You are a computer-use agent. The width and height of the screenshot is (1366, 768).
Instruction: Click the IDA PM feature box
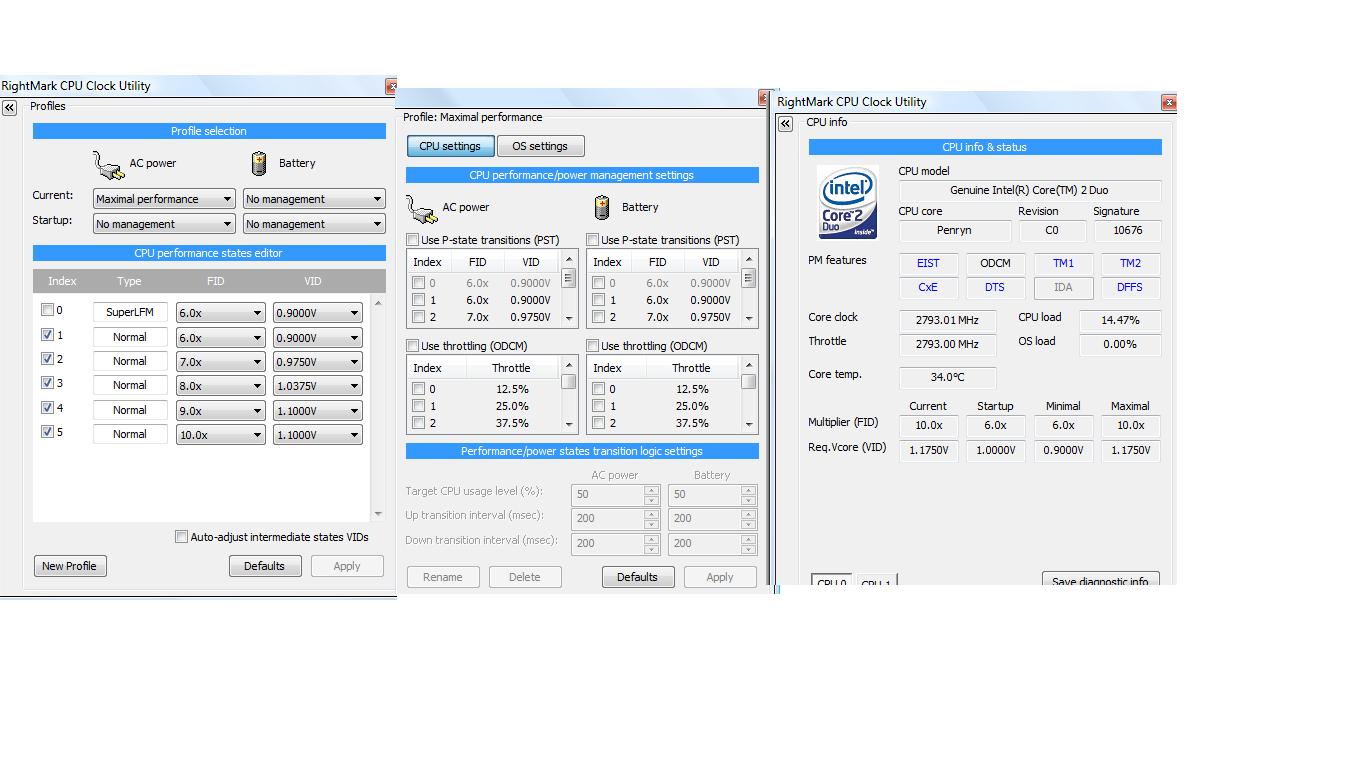[1063, 287]
